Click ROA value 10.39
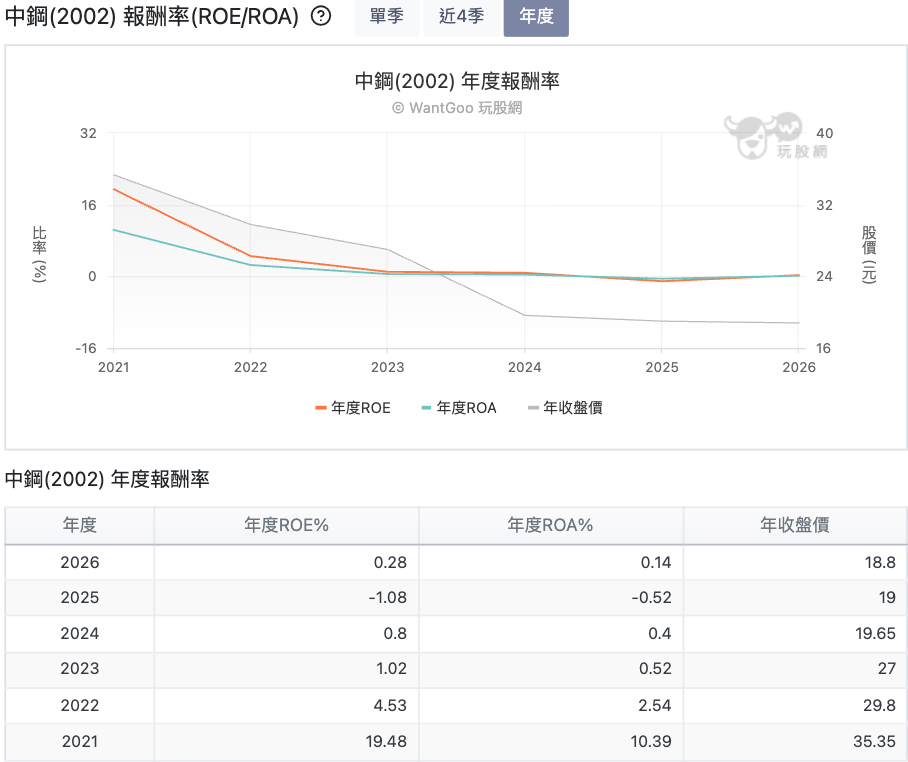This screenshot has height=762, width=908. [x=651, y=741]
